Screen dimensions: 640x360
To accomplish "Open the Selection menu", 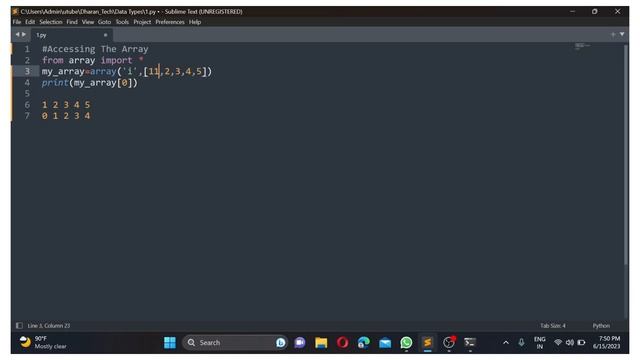I will coord(51,22).
